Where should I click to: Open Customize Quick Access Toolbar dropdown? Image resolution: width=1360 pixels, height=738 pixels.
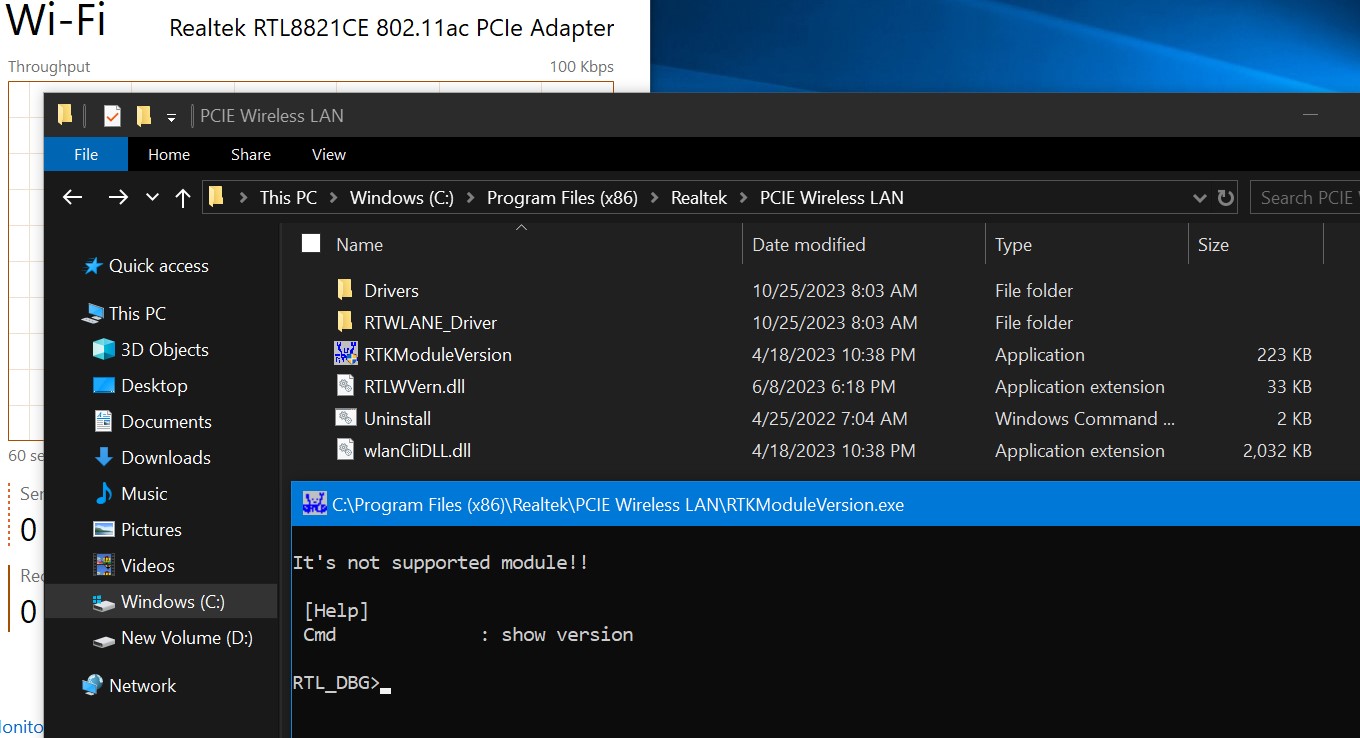tap(171, 117)
